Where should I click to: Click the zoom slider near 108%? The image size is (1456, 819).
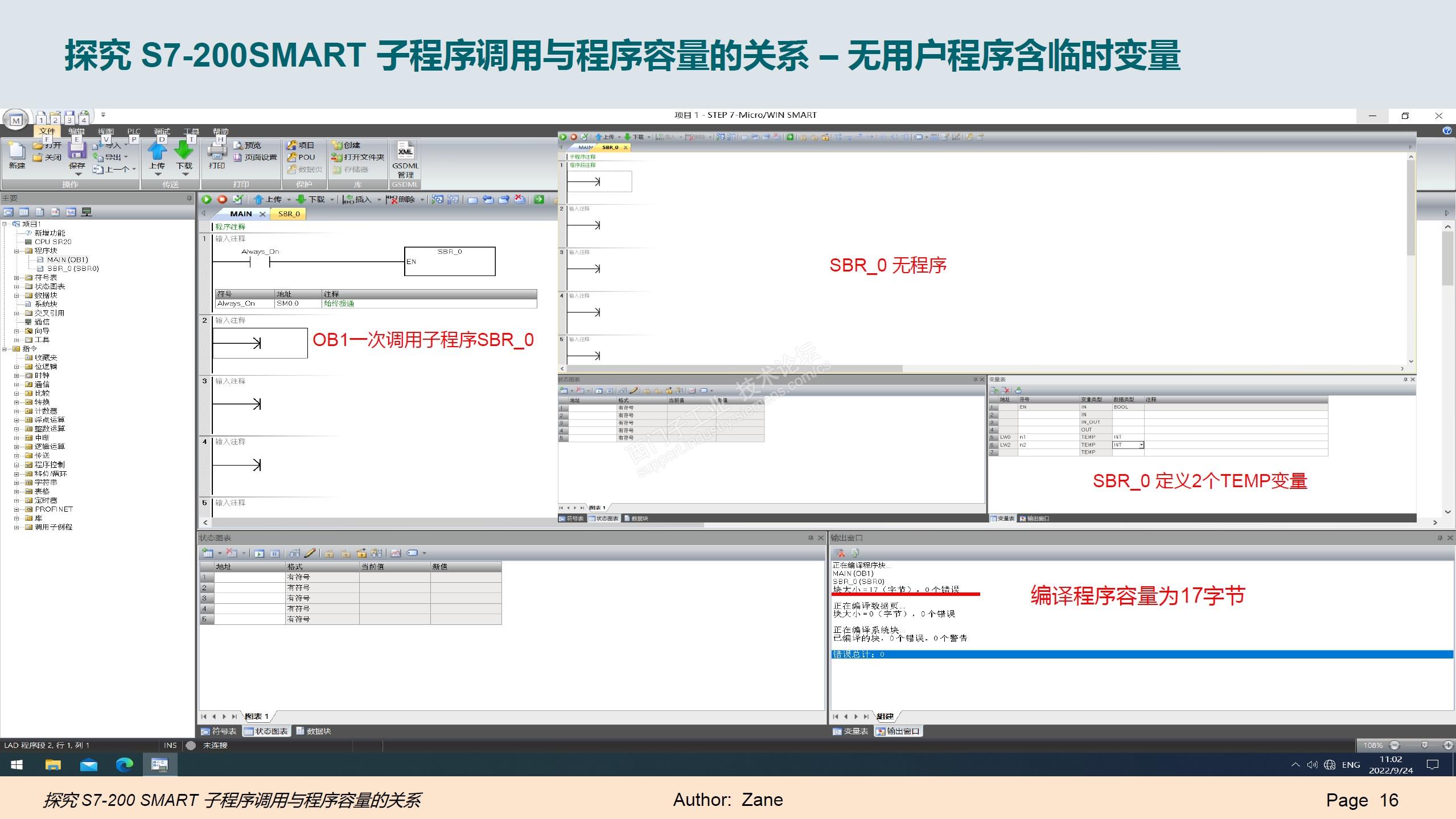click(x=1425, y=745)
